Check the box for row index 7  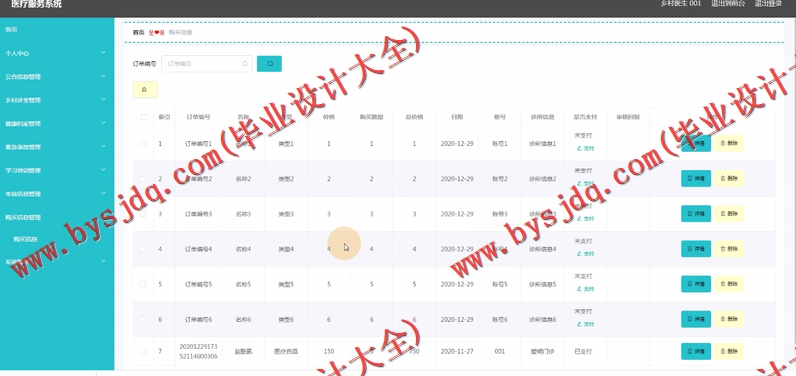(x=143, y=351)
